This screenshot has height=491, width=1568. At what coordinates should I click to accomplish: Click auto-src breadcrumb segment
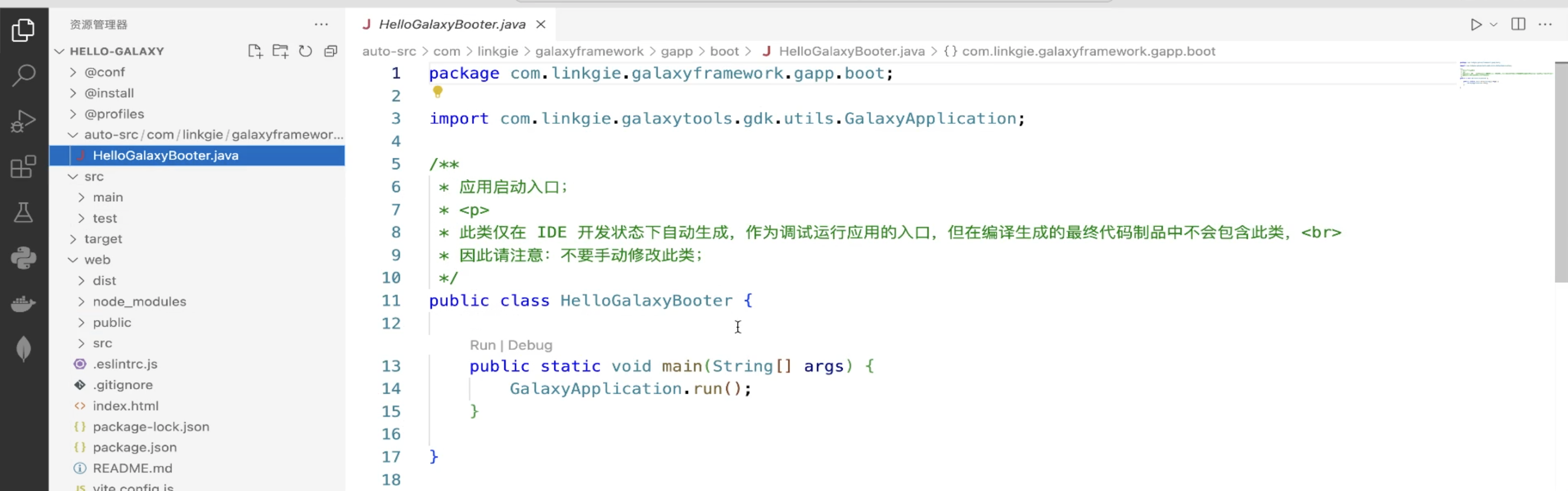[x=389, y=51]
